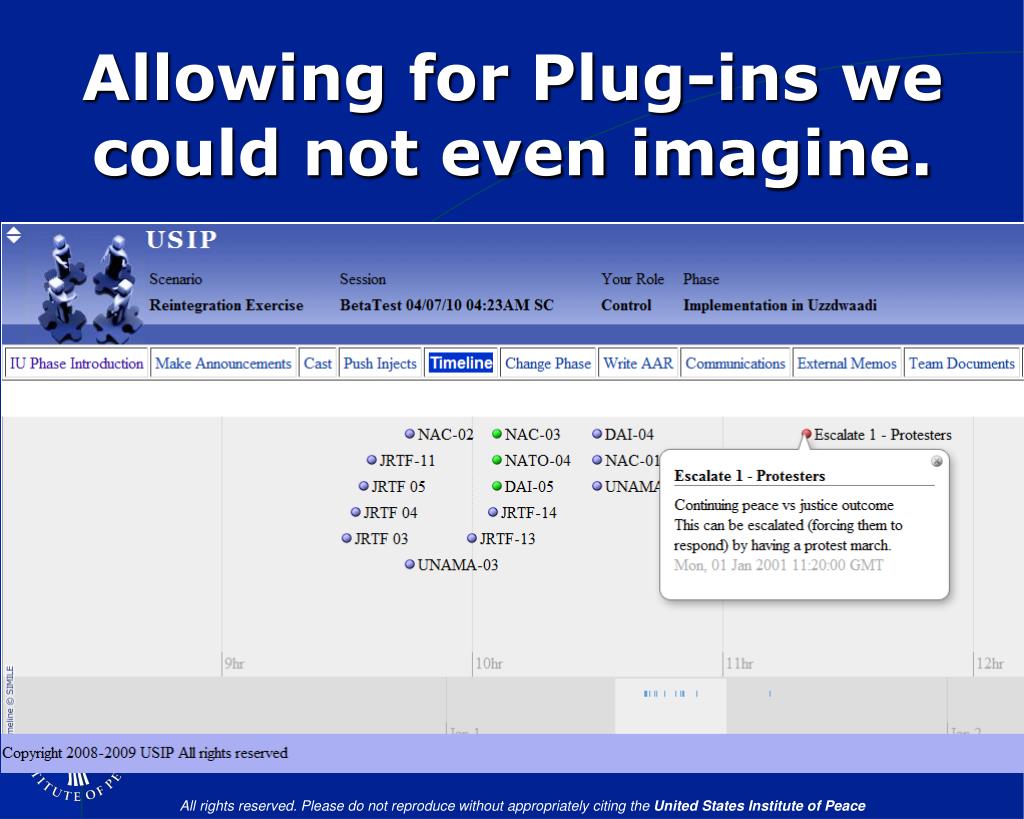
Task: Click the Implementation in Uzzdwaadi phase text
Action: click(x=780, y=305)
